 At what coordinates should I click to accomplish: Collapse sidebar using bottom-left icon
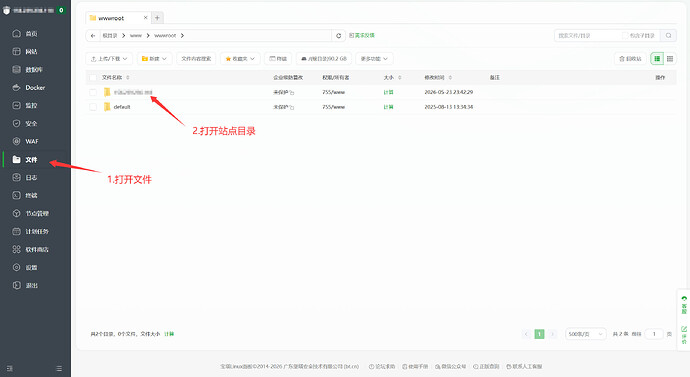10,369
